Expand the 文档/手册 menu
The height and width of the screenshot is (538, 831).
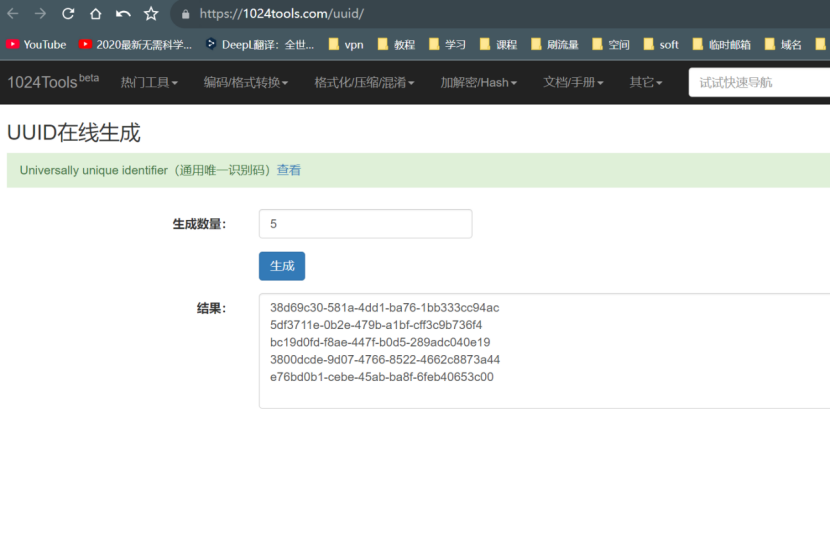573,82
